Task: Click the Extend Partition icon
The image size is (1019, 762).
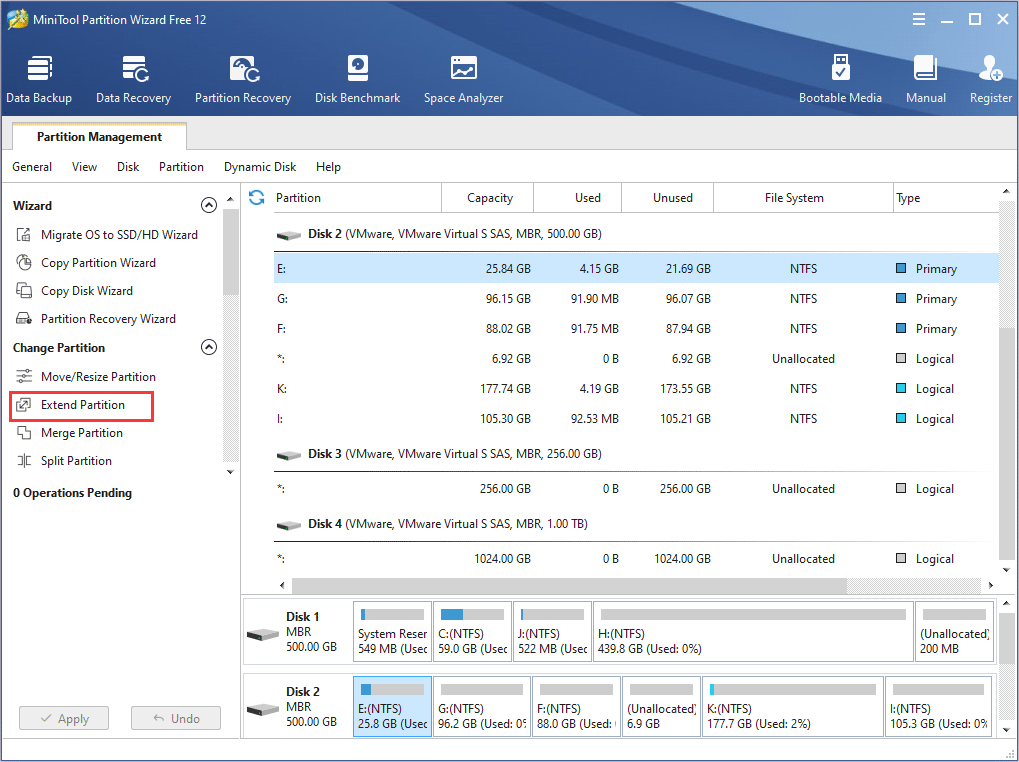Action: coord(23,405)
